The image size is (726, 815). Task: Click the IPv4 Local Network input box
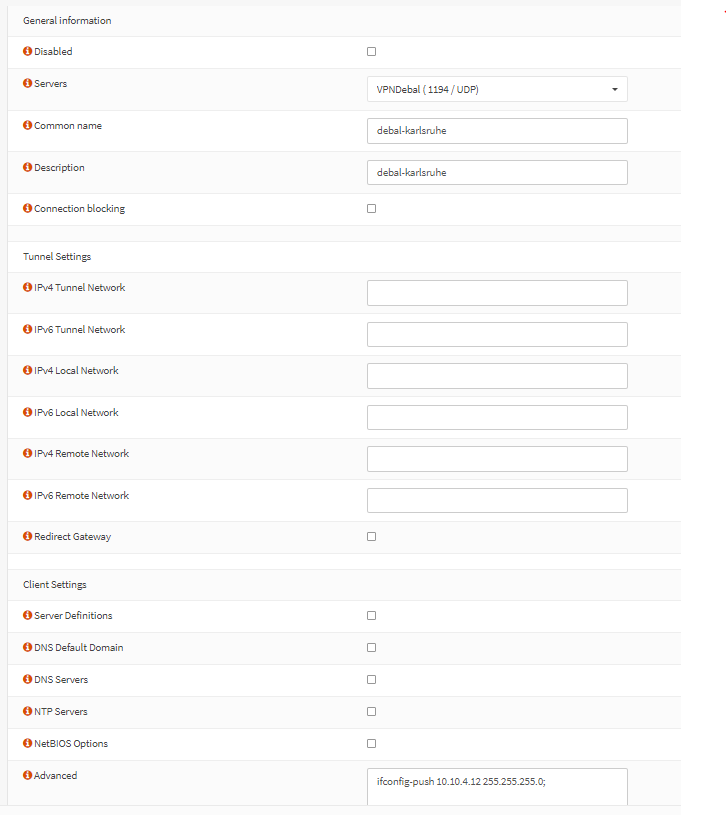click(x=497, y=375)
